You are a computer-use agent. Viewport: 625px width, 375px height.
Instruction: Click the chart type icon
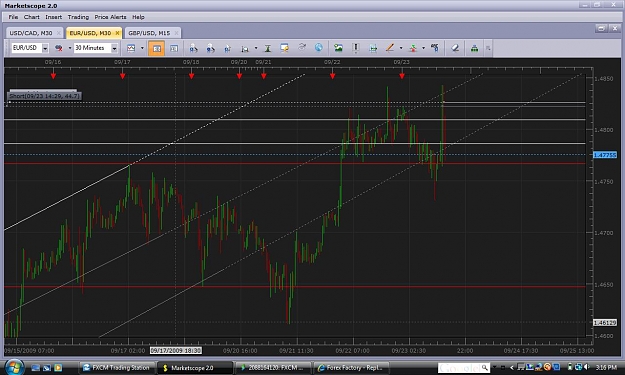click(x=131, y=48)
